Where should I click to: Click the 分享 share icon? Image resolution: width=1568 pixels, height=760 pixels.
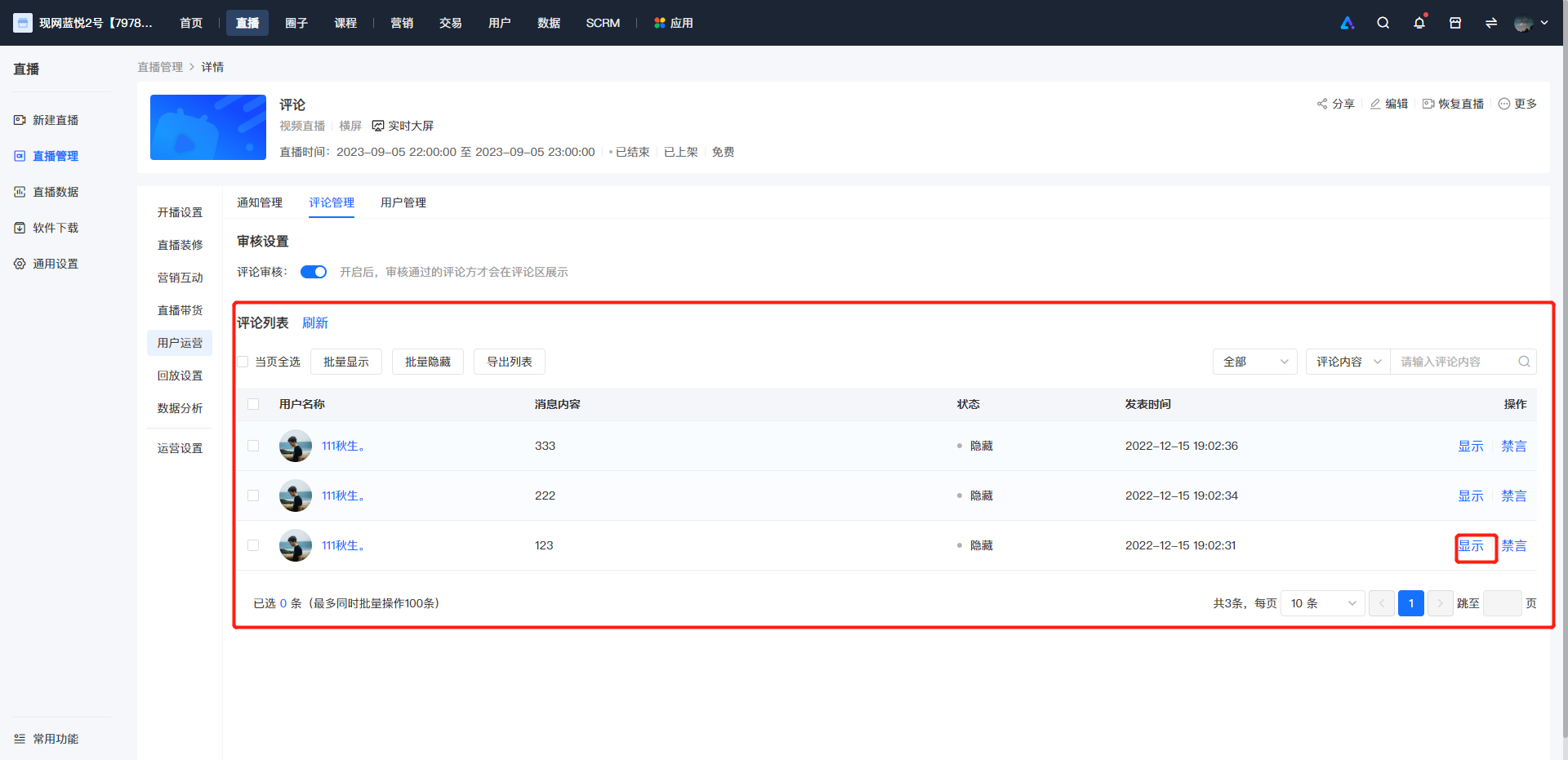pos(1322,104)
